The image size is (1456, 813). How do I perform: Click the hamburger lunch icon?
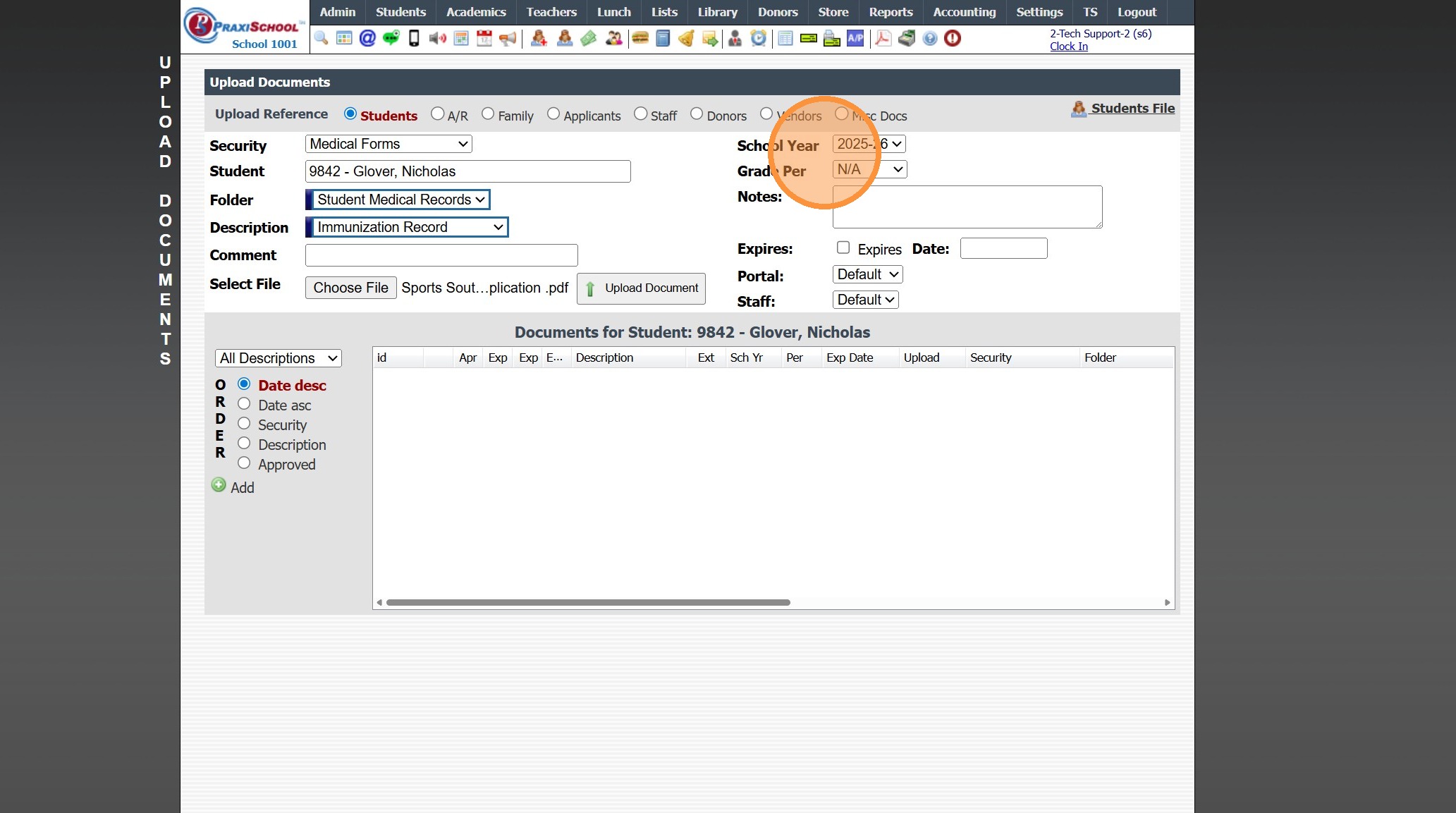tap(640, 38)
